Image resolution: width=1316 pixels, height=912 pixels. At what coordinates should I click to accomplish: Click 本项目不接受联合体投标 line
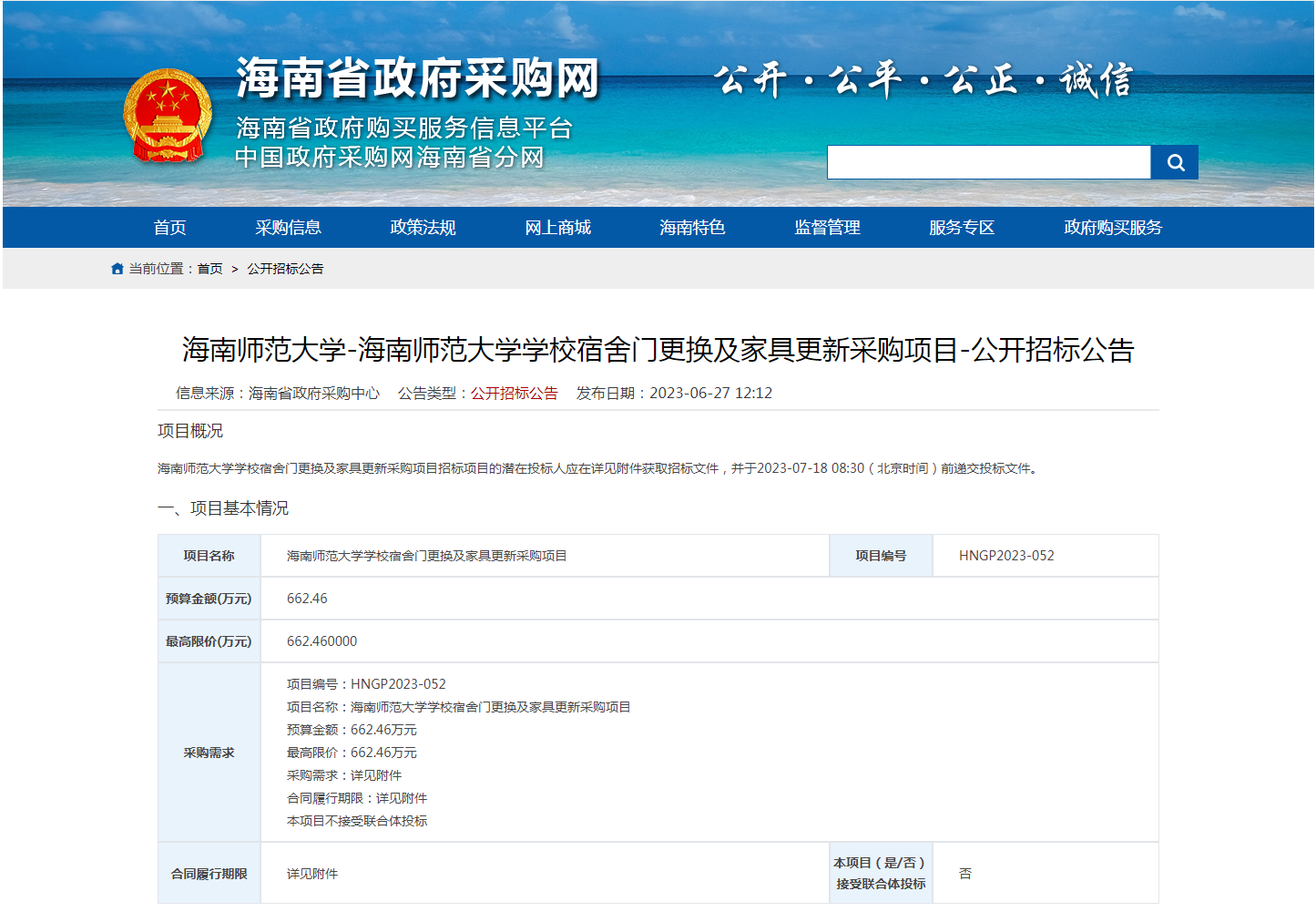point(357,821)
